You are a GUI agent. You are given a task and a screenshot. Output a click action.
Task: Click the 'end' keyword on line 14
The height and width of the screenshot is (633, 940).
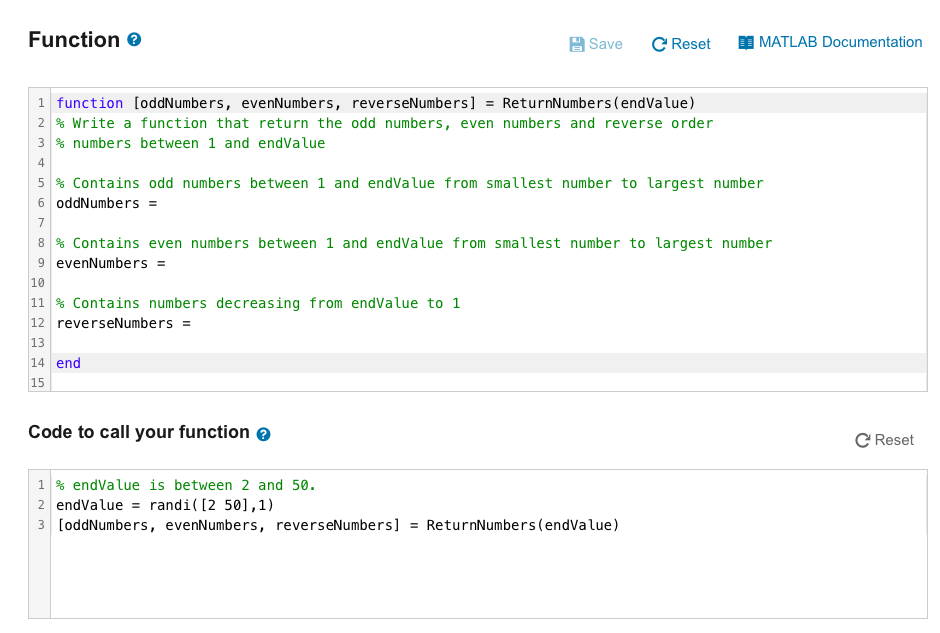click(x=68, y=363)
